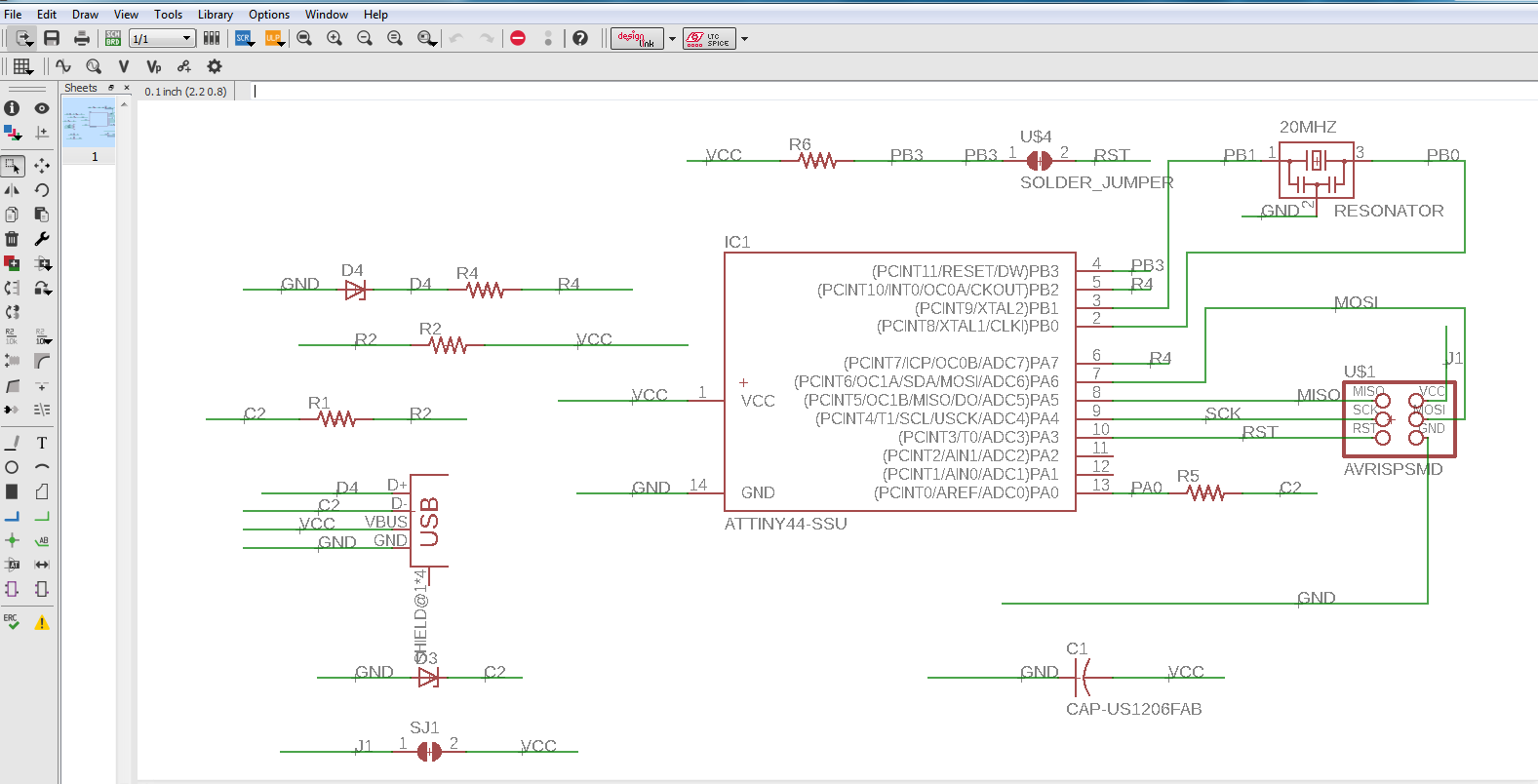Open the Options menu
1538x784 pixels.
[268, 15]
